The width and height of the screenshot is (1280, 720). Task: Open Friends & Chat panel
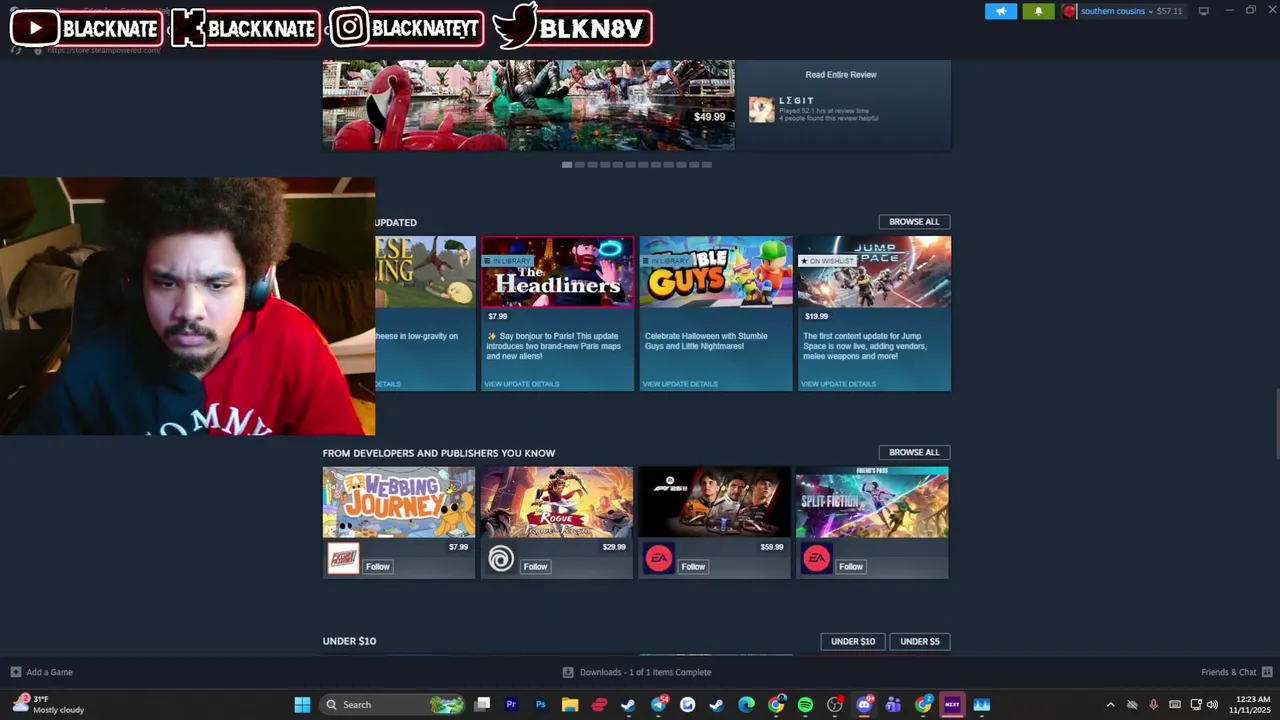pyautogui.click(x=1236, y=672)
